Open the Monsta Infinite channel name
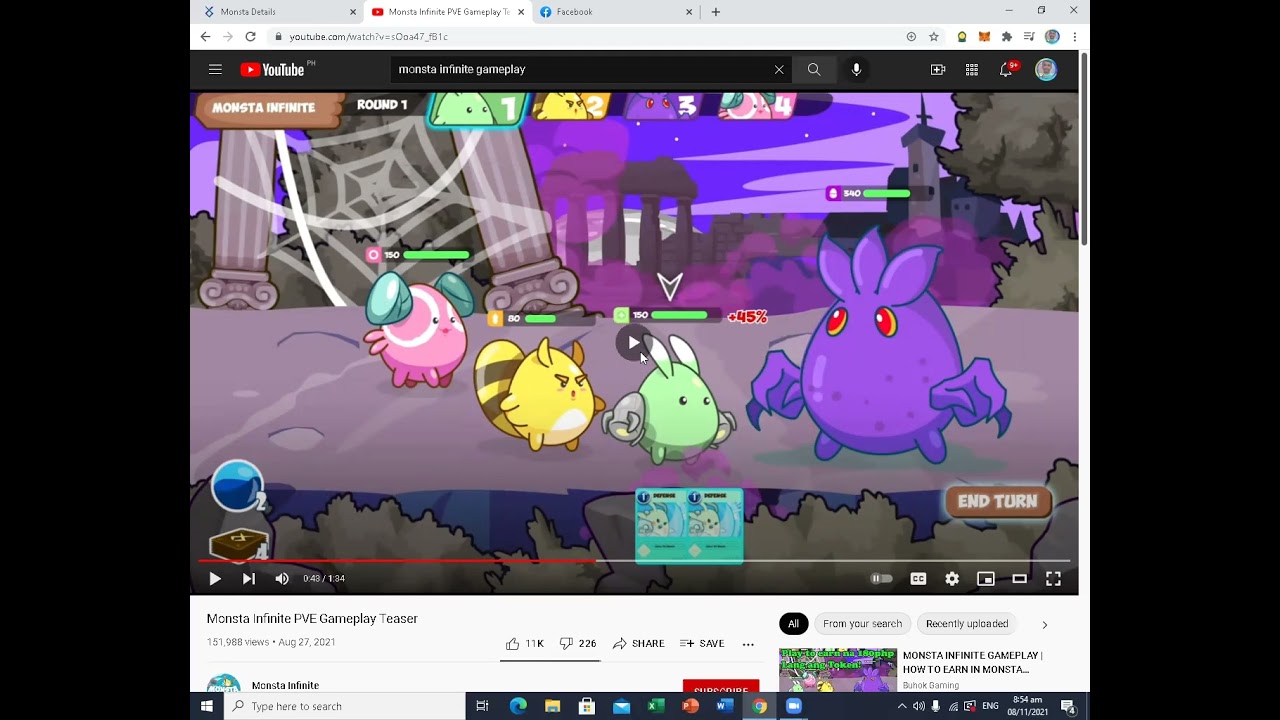Viewport: 1280px width, 720px height. [285, 685]
